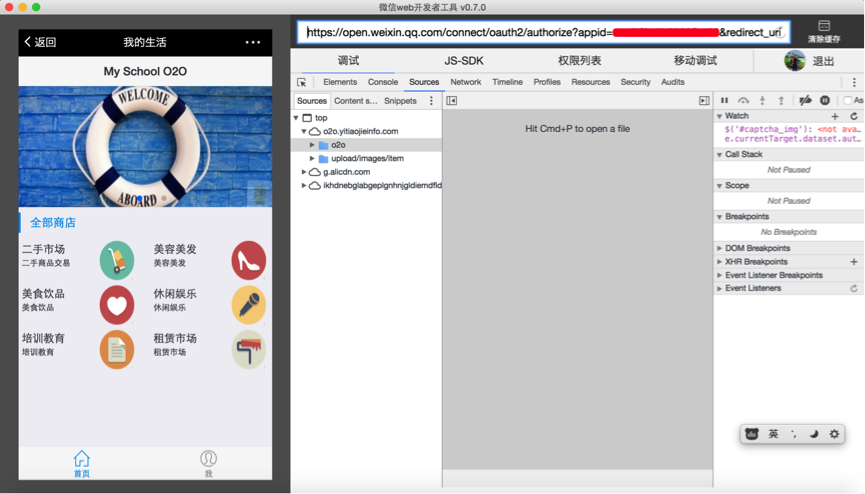This screenshot has height=494, width=865.
Task: Open the Security tab
Action: (636, 82)
